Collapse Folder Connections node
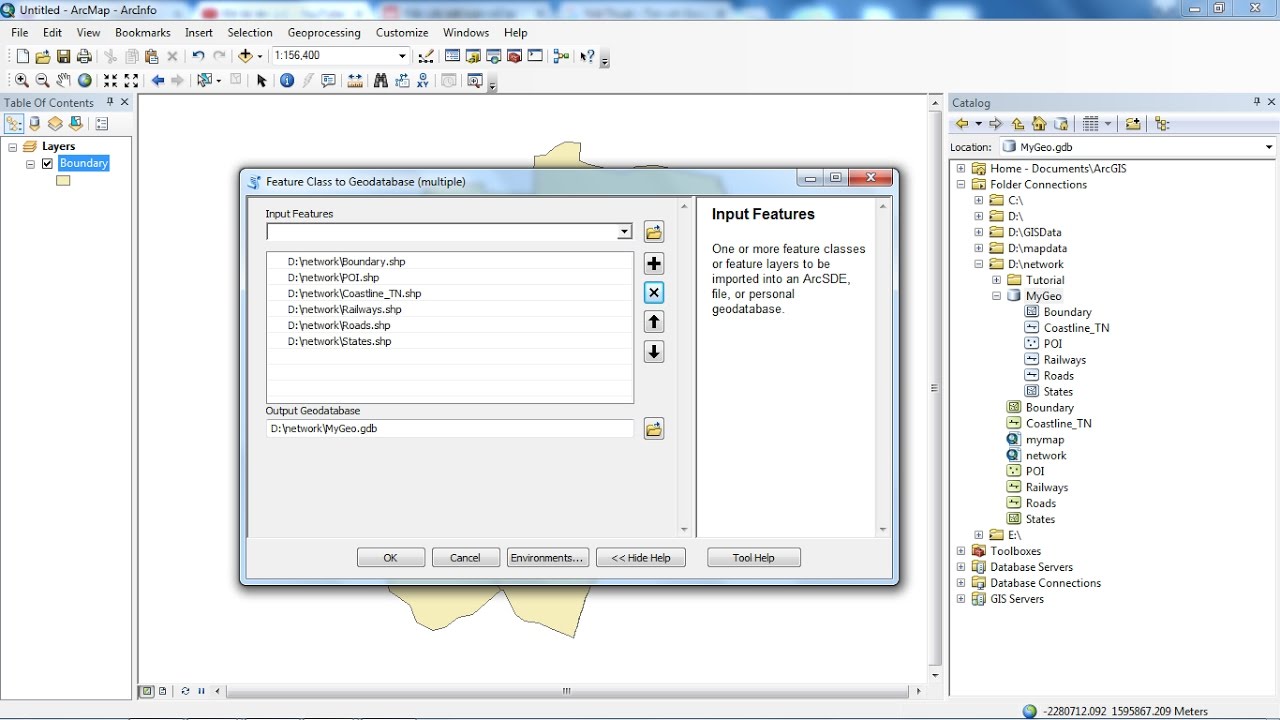This screenshot has width=1280, height=720. coord(961,185)
